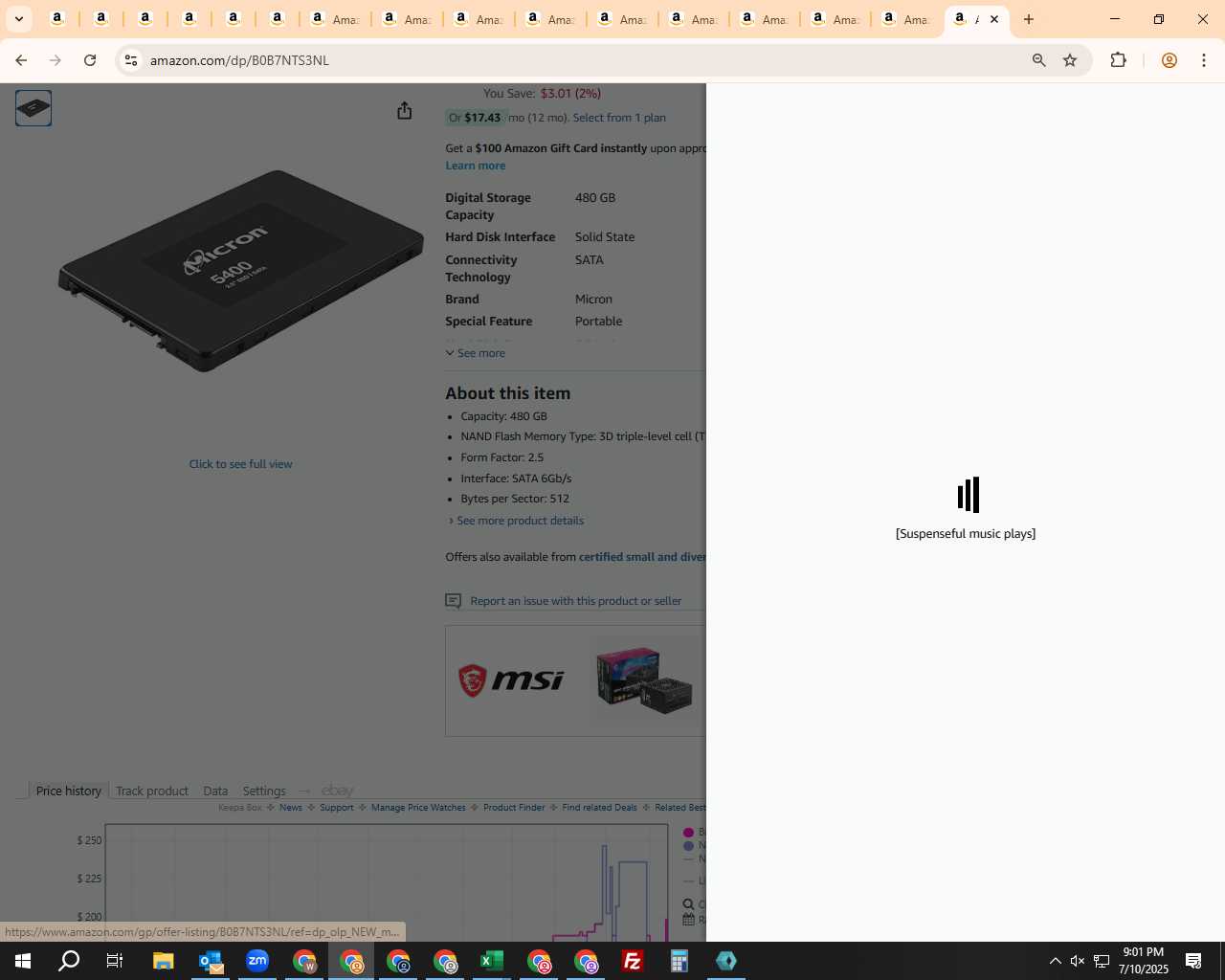1225x980 pixels.
Task: Click the calendar icon beside Keepa chart
Action: pyautogui.click(x=688, y=920)
